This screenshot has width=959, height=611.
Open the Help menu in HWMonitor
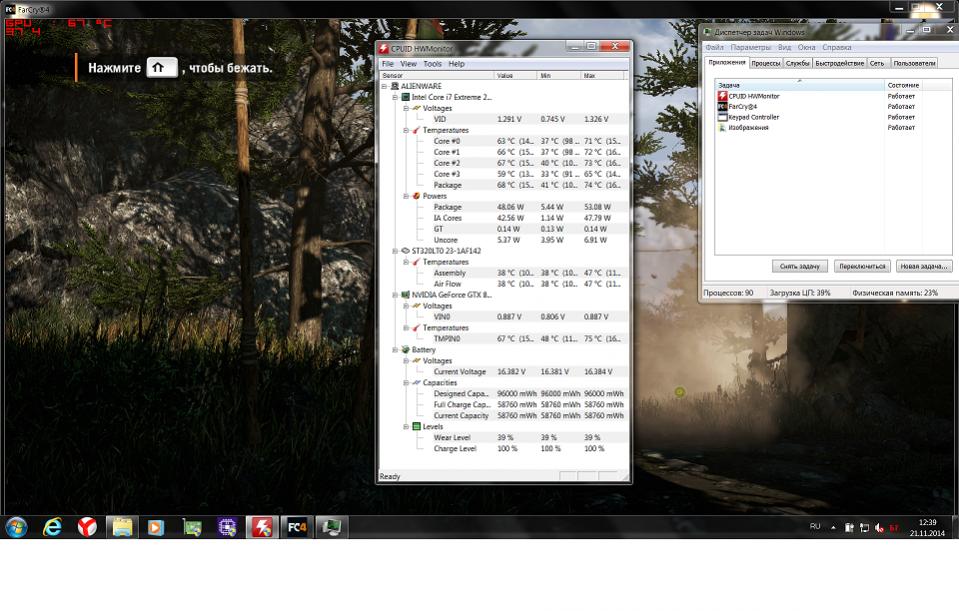(x=456, y=64)
